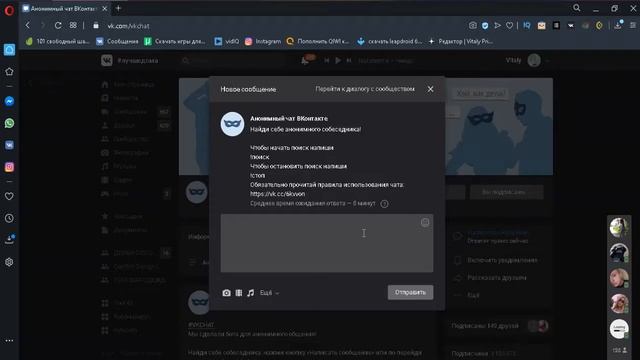Image resolution: width=640 pixels, height=360 pixels.
Task: Open "101 свободный ша..." bookmark
Action: coord(57,41)
